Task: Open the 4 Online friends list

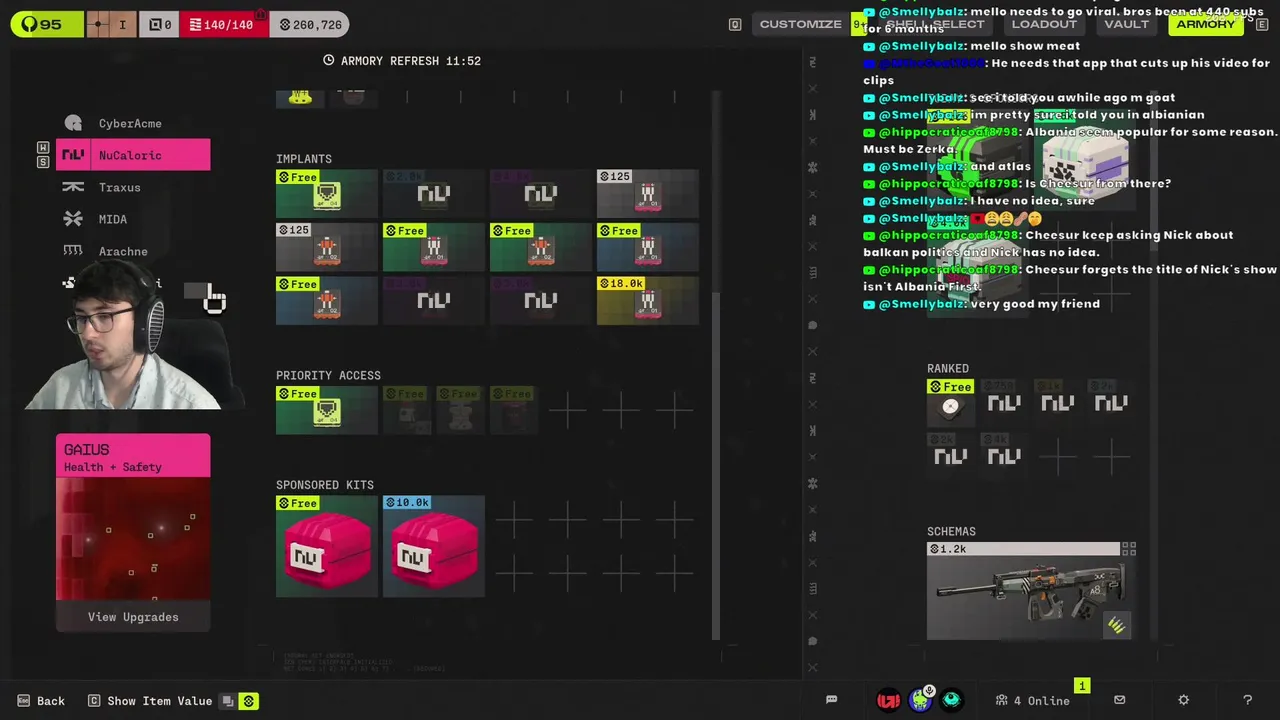Action: 1033,701
